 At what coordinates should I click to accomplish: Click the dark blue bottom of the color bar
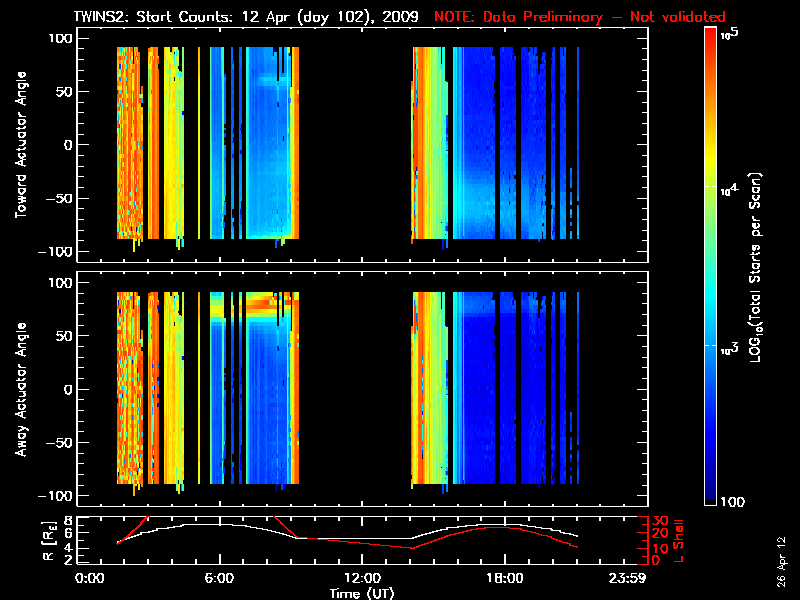pyautogui.click(x=711, y=498)
